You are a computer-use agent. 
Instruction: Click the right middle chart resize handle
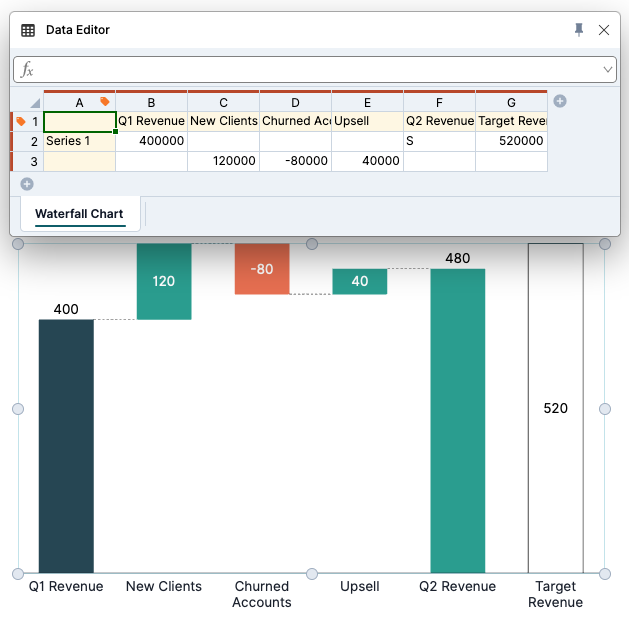(605, 409)
